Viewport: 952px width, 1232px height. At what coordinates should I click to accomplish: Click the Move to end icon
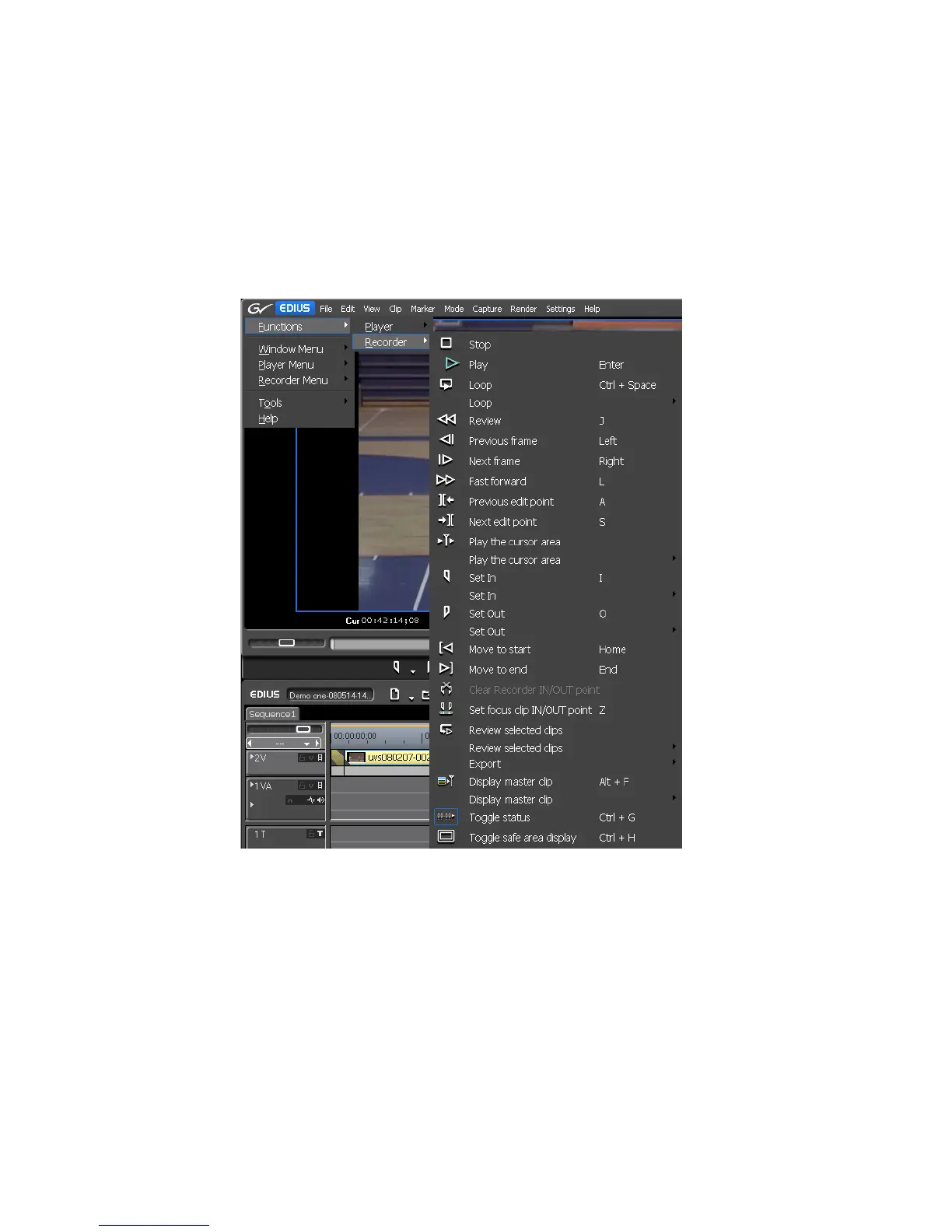click(x=446, y=668)
